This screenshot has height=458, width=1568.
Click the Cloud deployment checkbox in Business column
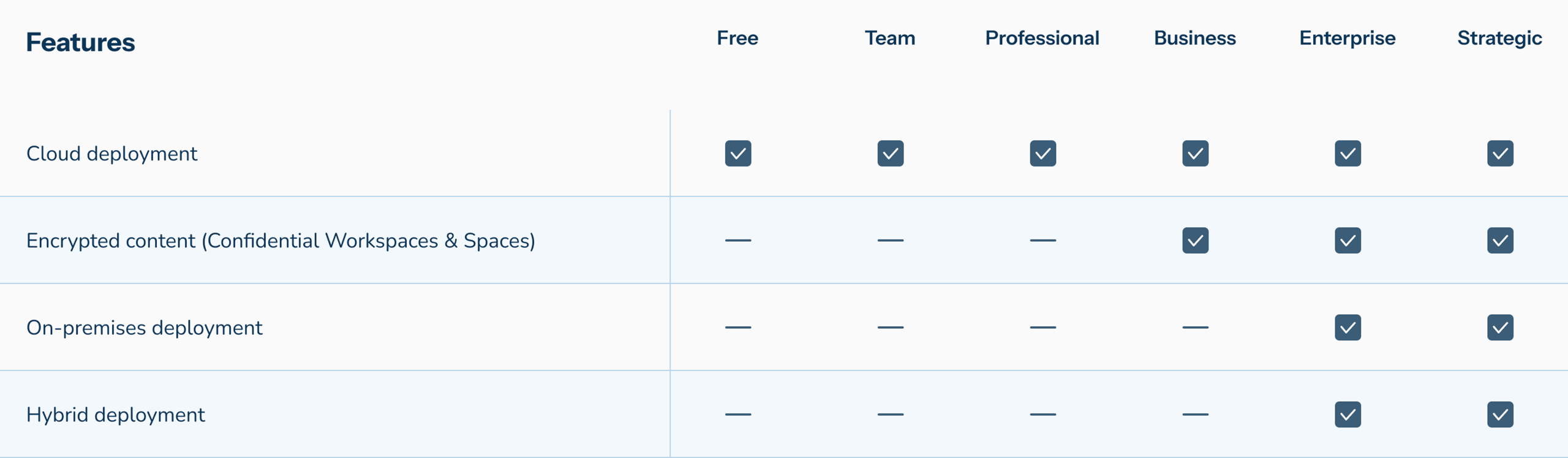pyautogui.click(x=1196, y=154)
